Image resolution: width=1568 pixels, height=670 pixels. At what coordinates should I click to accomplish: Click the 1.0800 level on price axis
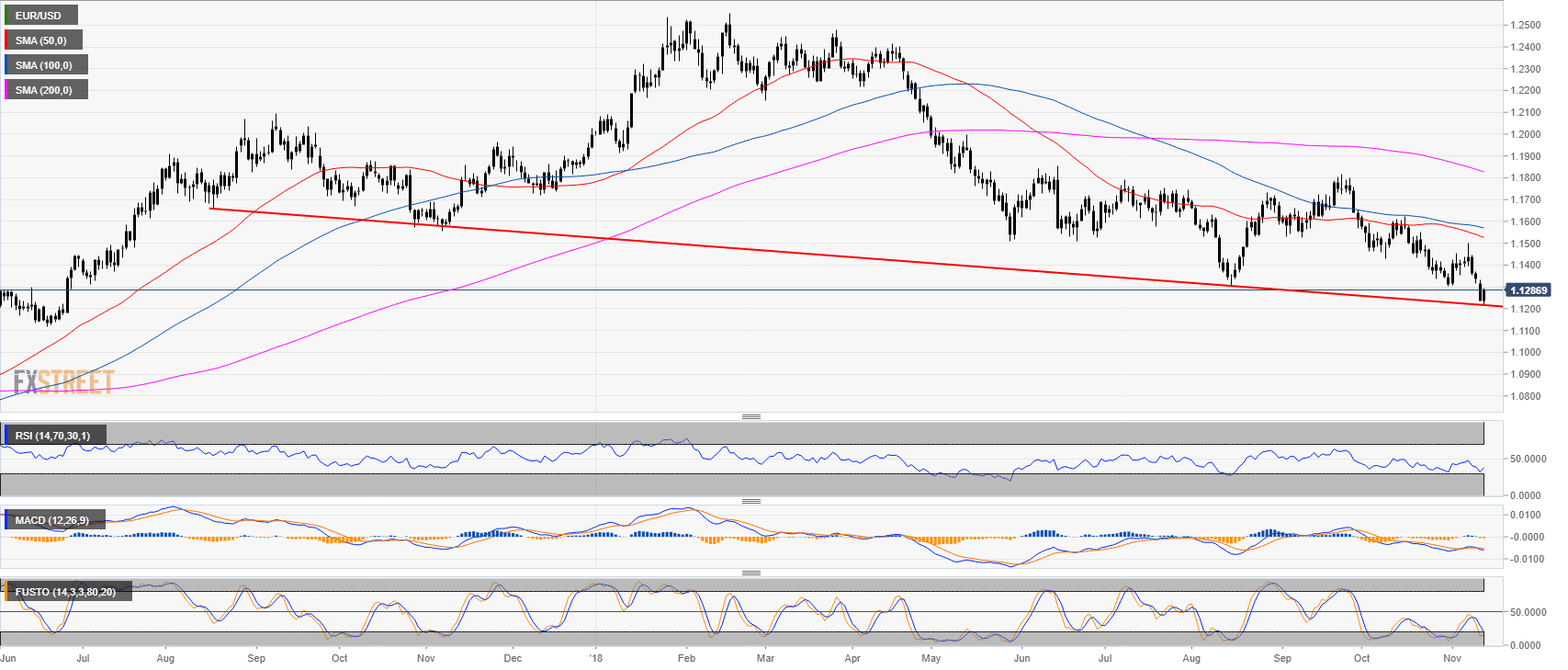[x=1525, y=396]
